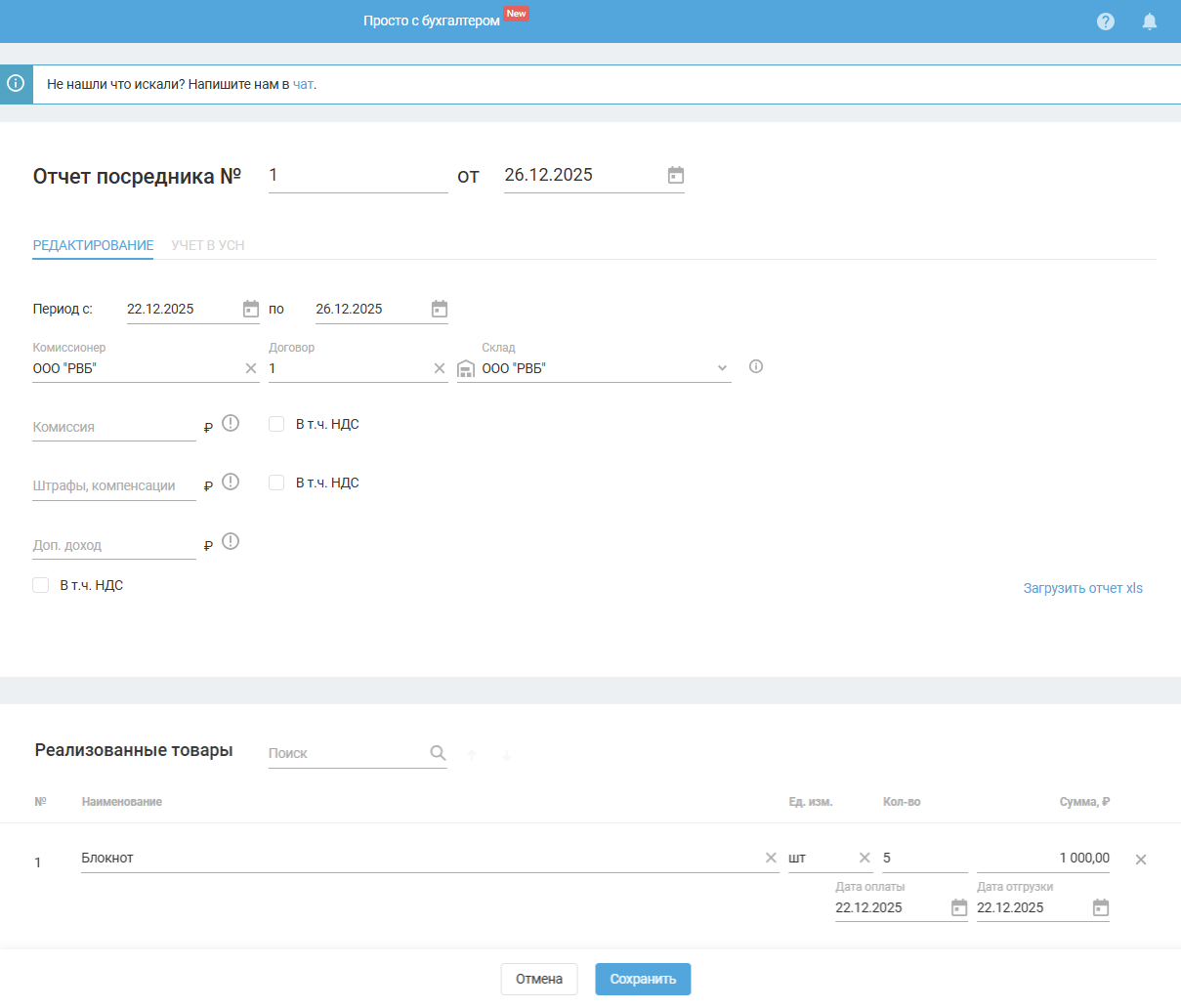Click the search magnifier in Реализованные товары

click(x=438, y=753)
